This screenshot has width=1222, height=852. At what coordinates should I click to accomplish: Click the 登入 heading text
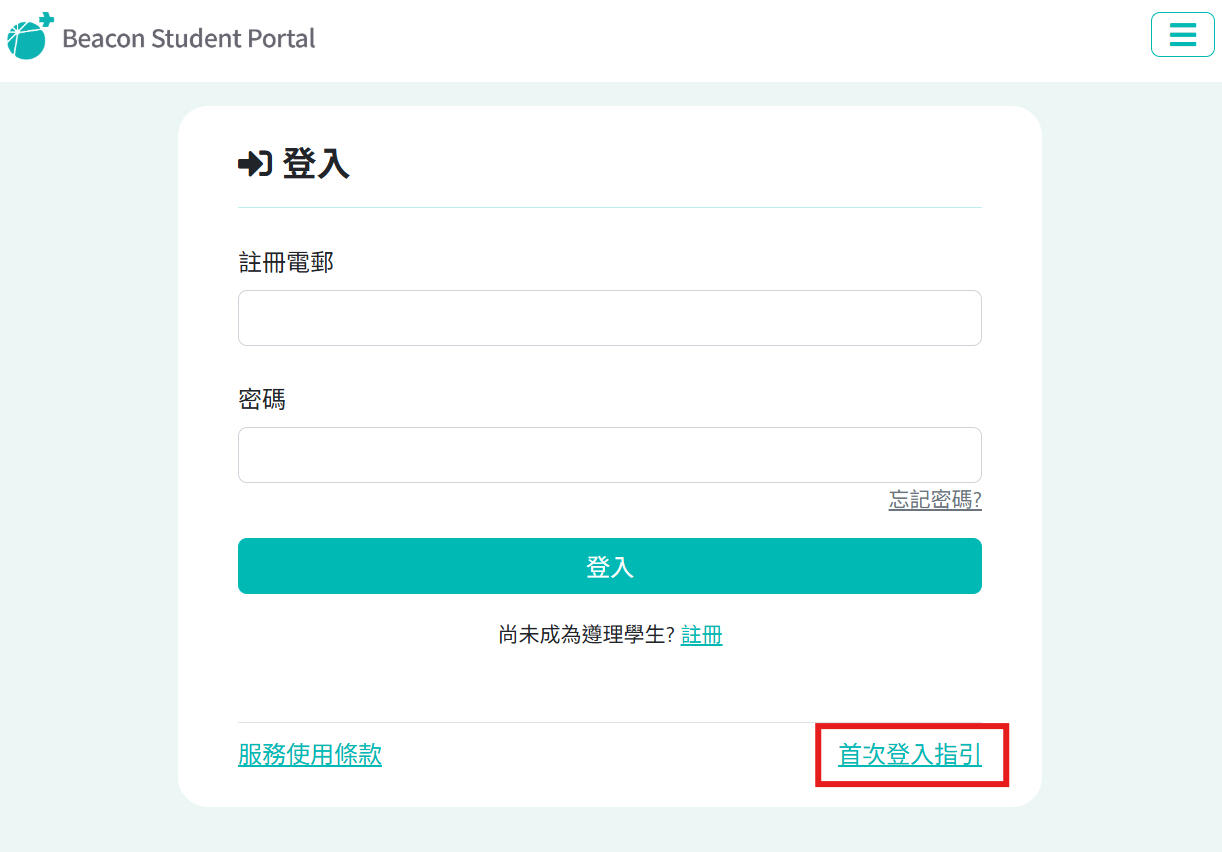pyautogui.click(x=316, y=163)
